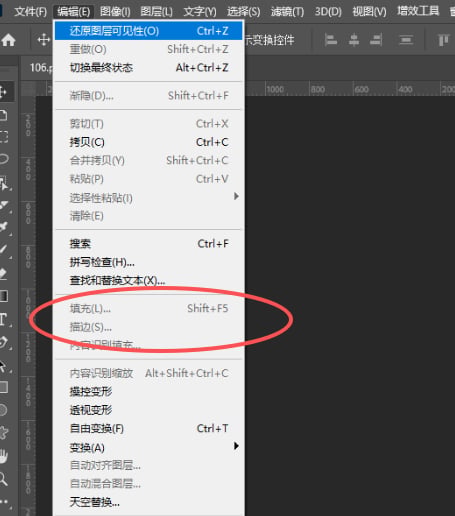Open the 增效工具 menu
The width and height of the screenshot is (455, 516).
tap(418, 11)
